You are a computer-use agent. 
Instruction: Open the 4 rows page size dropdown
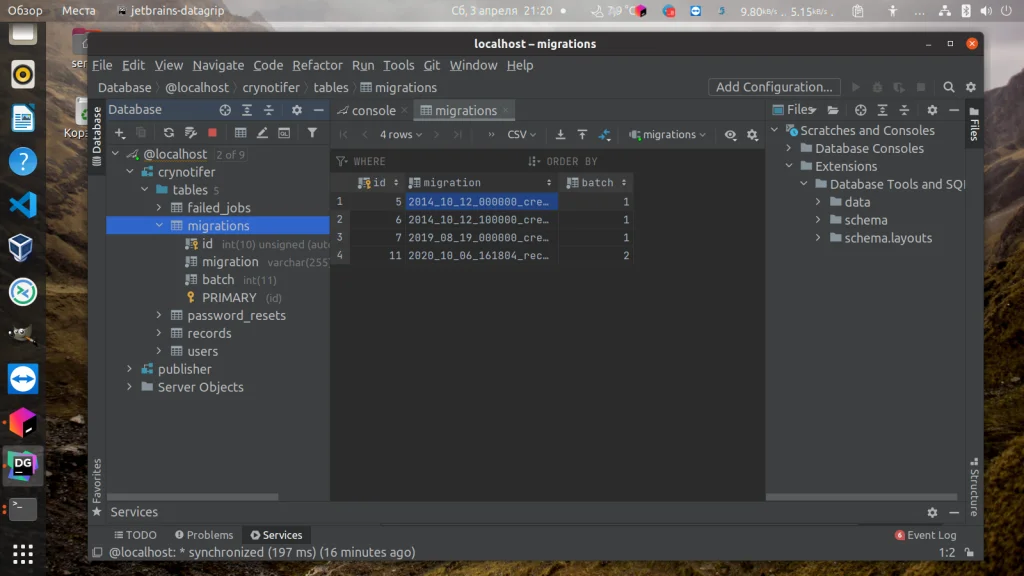point(399,133)
